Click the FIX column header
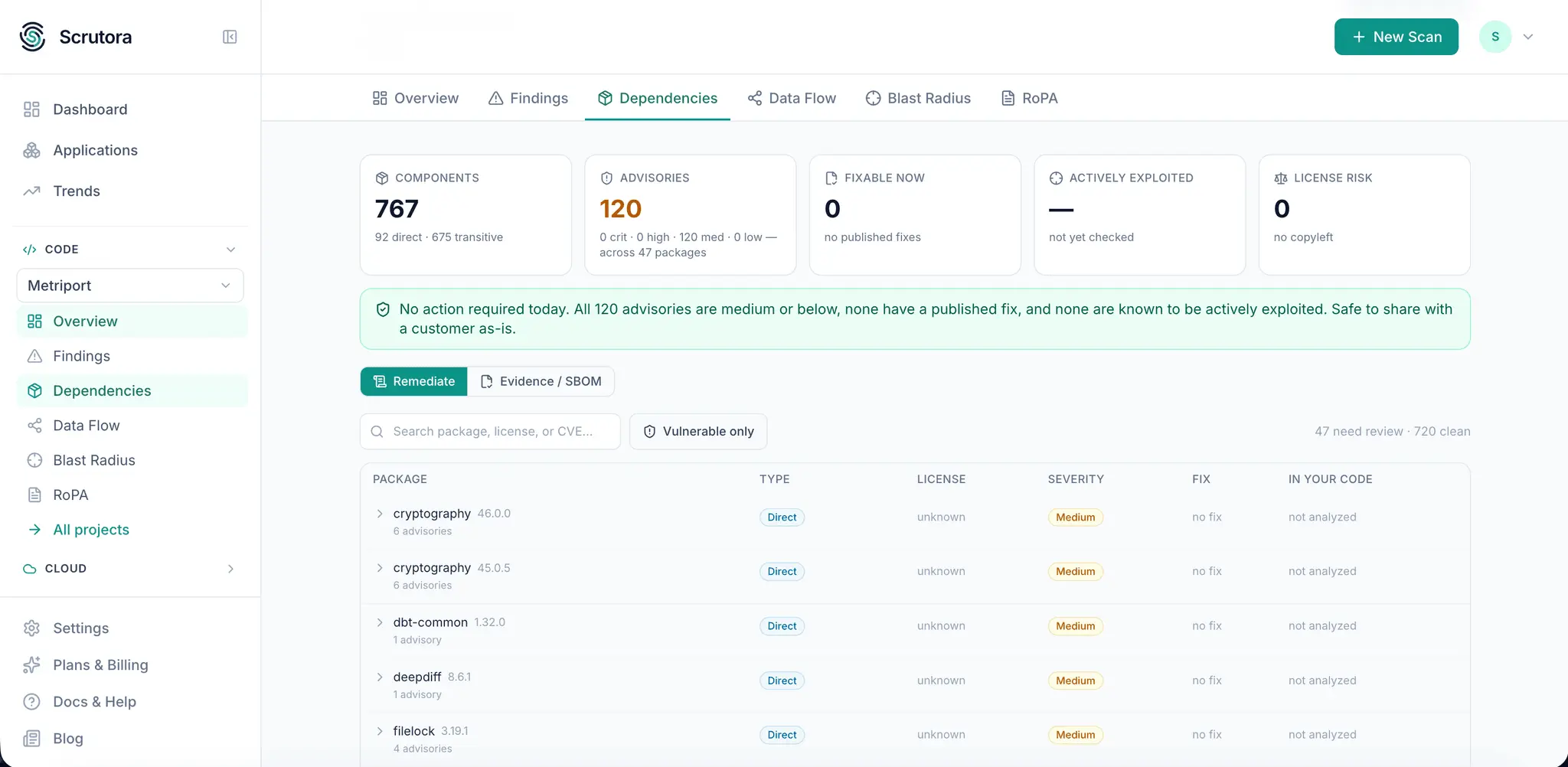This screenshot has width=1568, height=767. [x=1200, y=479]
